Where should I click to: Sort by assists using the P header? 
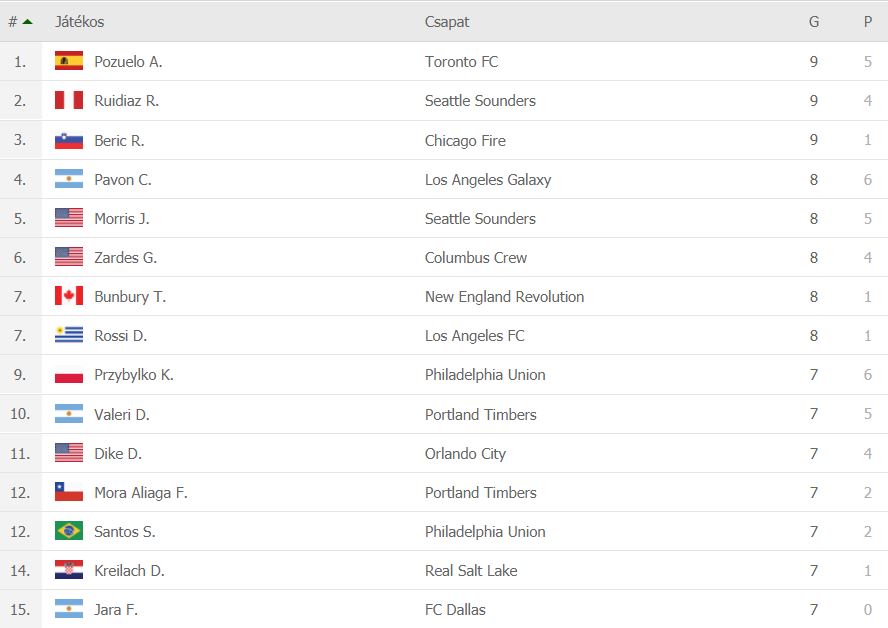[x=868, y=22]
